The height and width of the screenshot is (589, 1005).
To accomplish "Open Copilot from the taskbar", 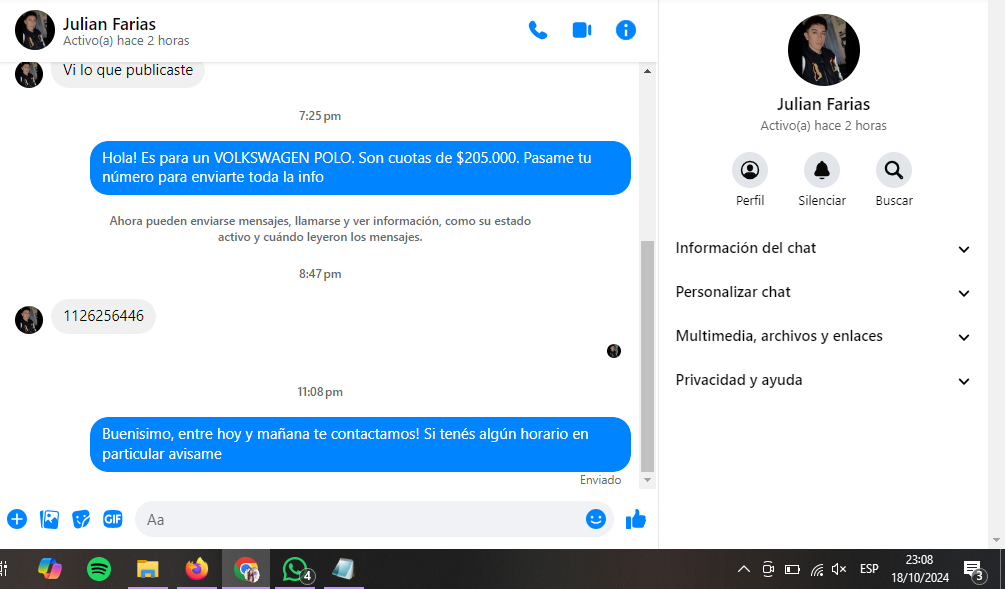I will [49, 568].
